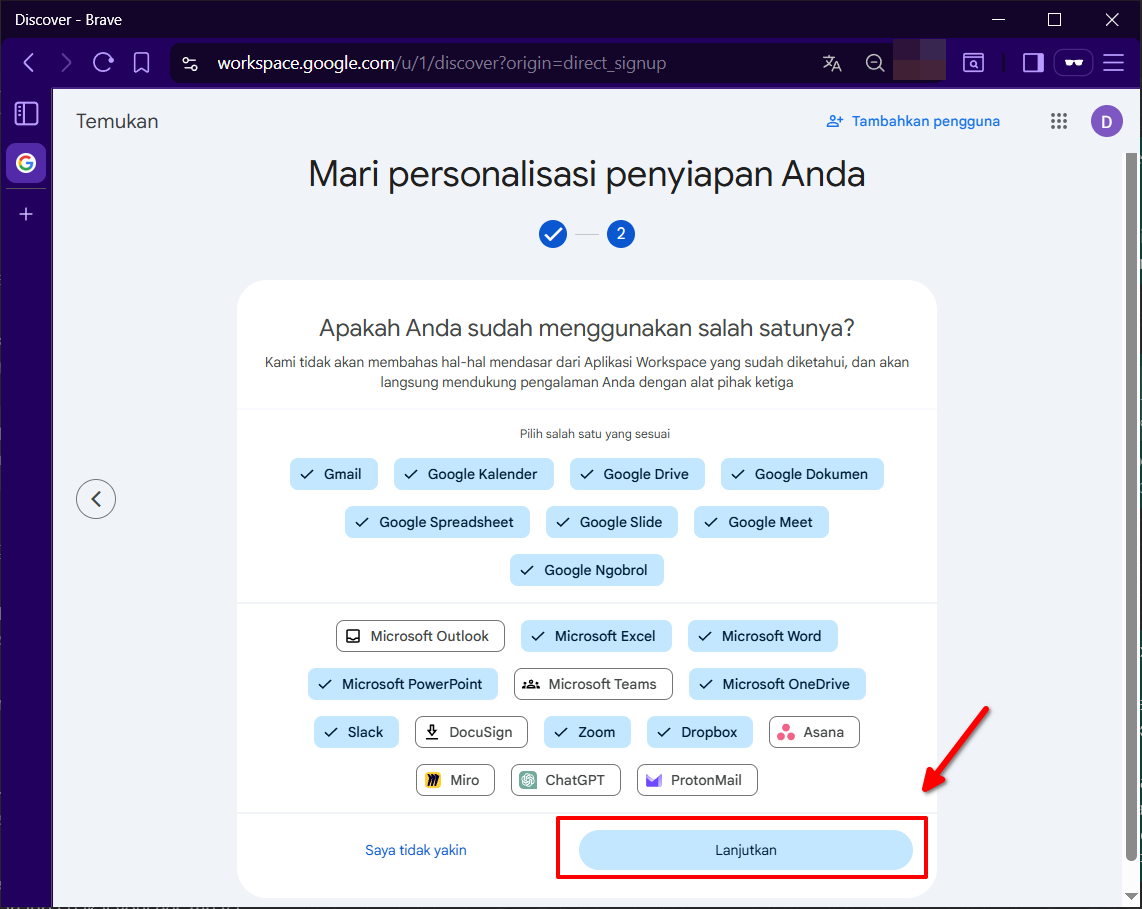Click the address bar URL

pyautogui.click(x=441, y=63)
